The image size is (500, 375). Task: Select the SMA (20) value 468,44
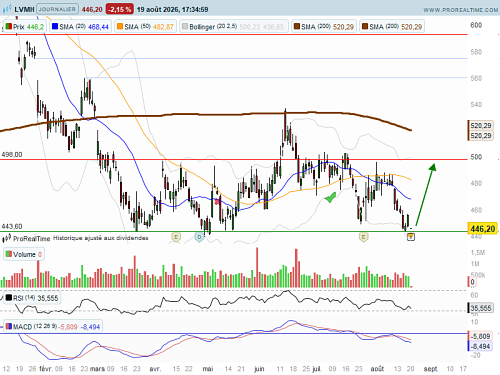click(98, 27)
